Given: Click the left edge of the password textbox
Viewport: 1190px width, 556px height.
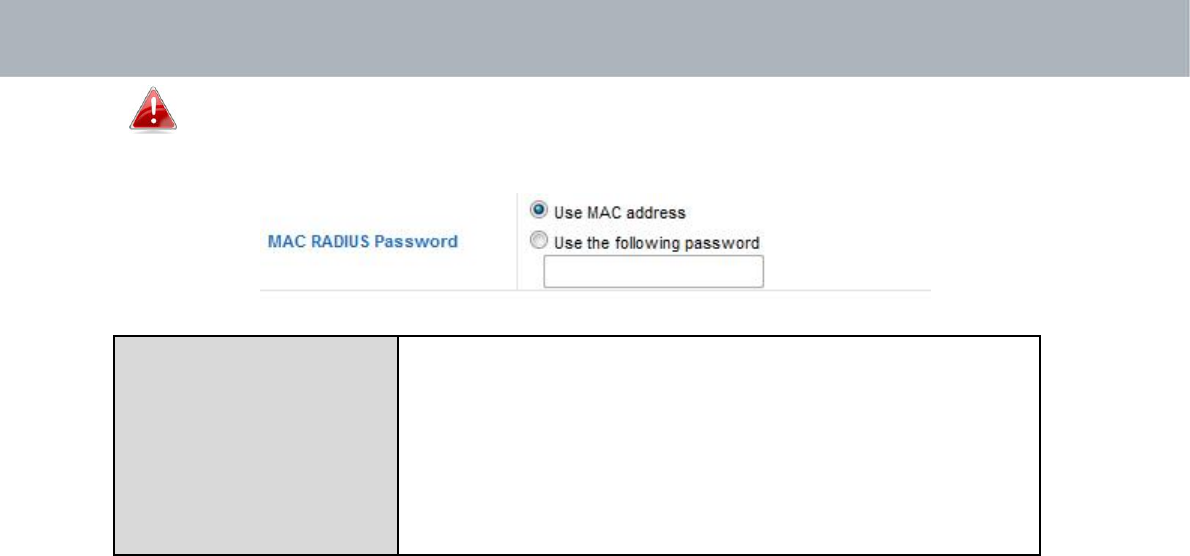Looking at the screenshot, I should coord(546,272).
